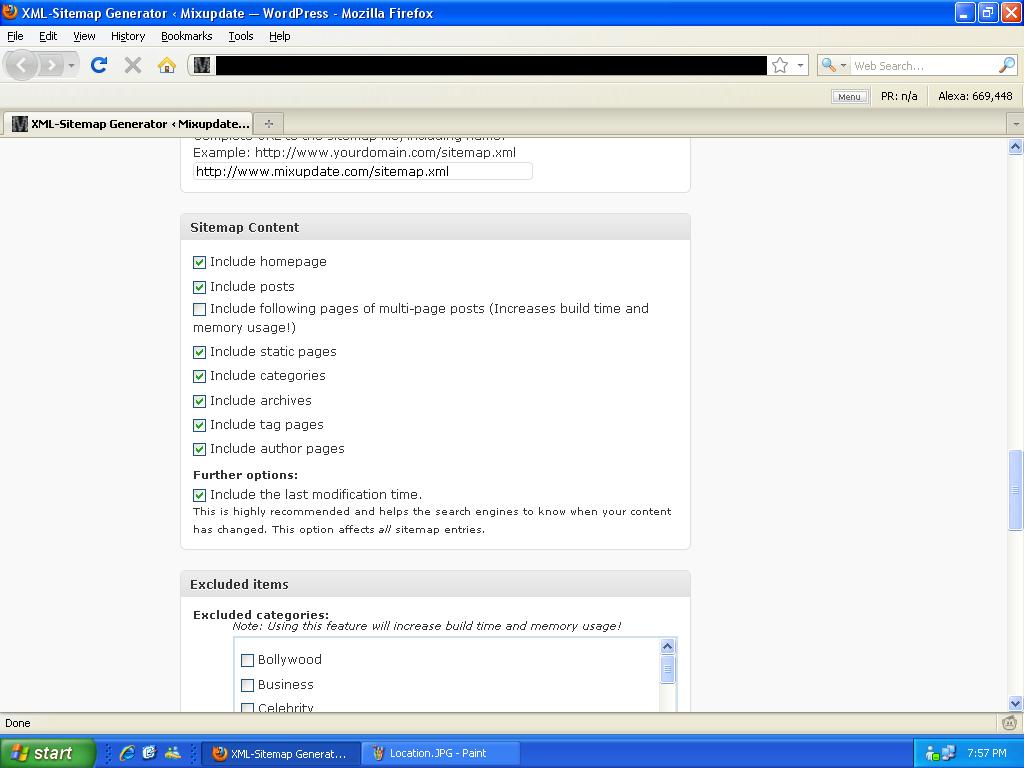Uncheck Include posts option
Image resolution: width=1024 pixels, height=768 pixels.
tap(199, 287)
